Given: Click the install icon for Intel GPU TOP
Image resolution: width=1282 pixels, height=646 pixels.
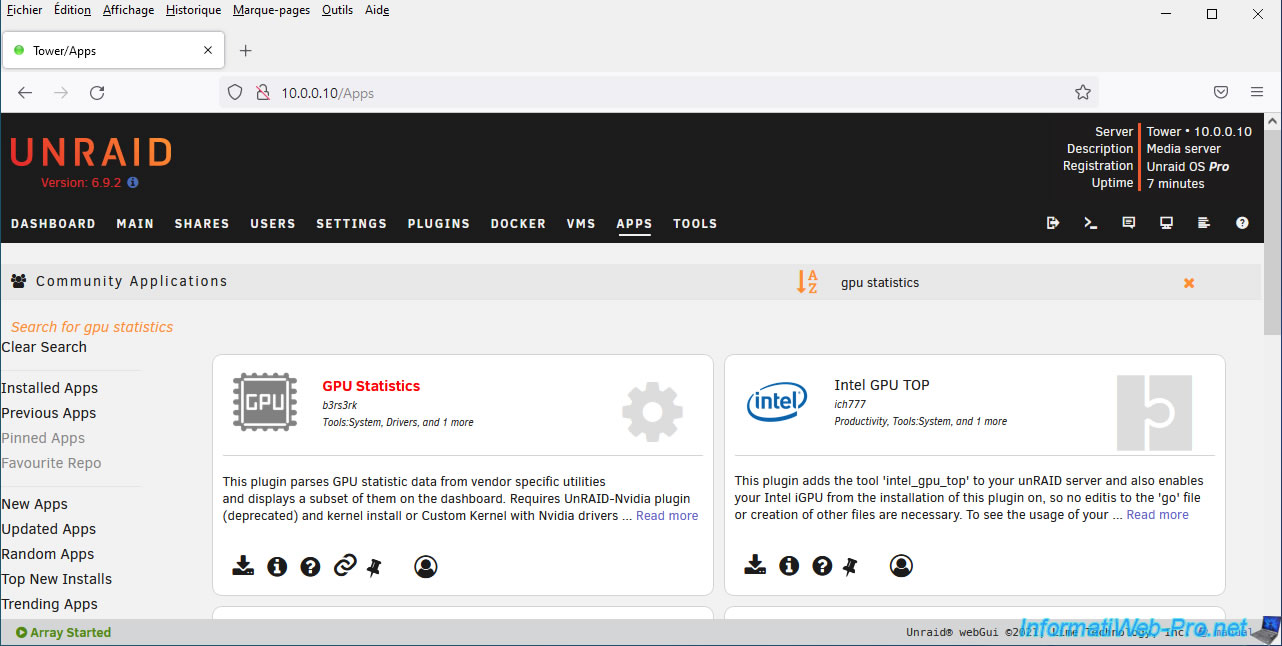Looking at the screenshot, I should [x=755, y=566].
